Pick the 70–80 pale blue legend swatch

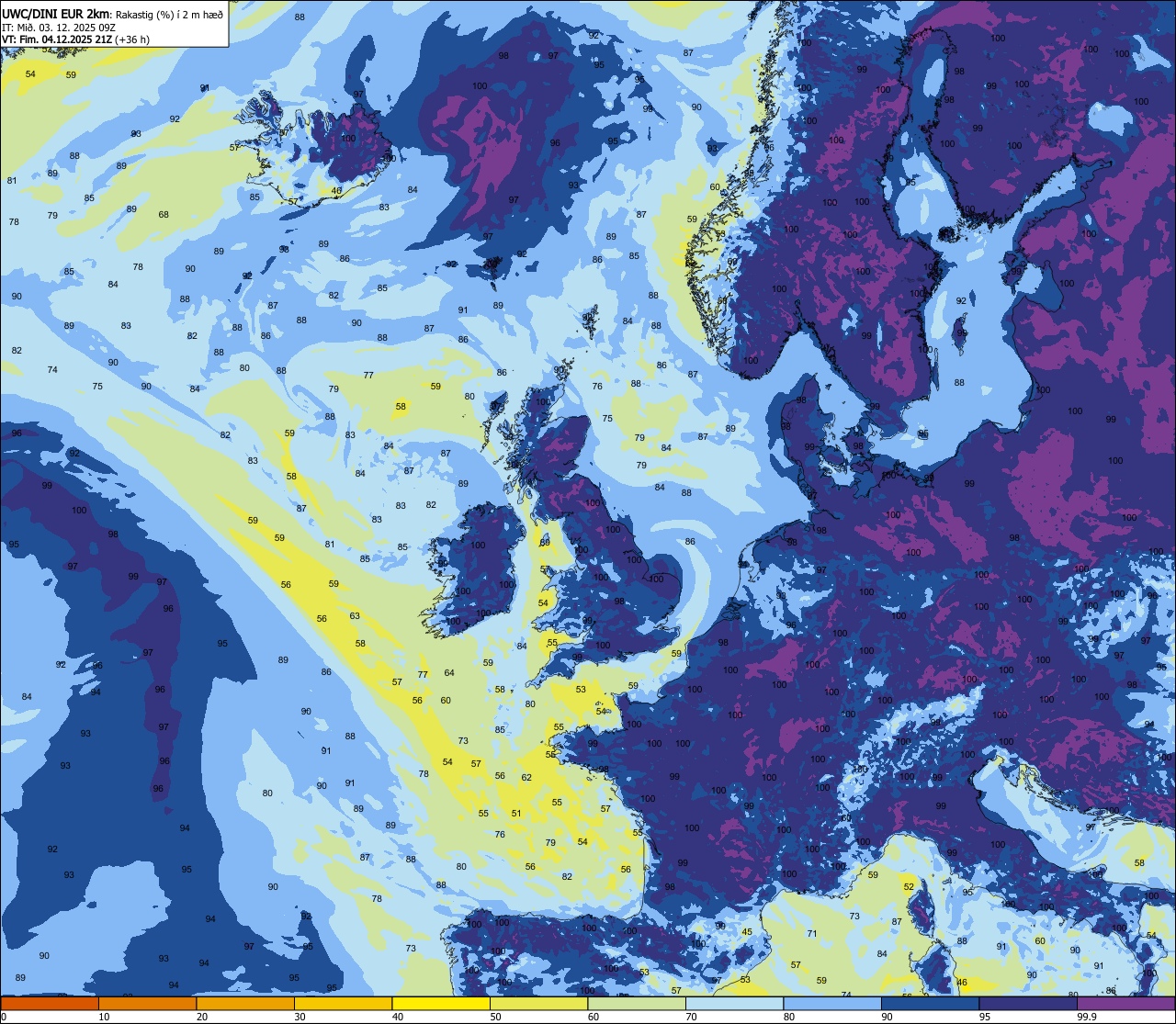tap(734, 1003)
